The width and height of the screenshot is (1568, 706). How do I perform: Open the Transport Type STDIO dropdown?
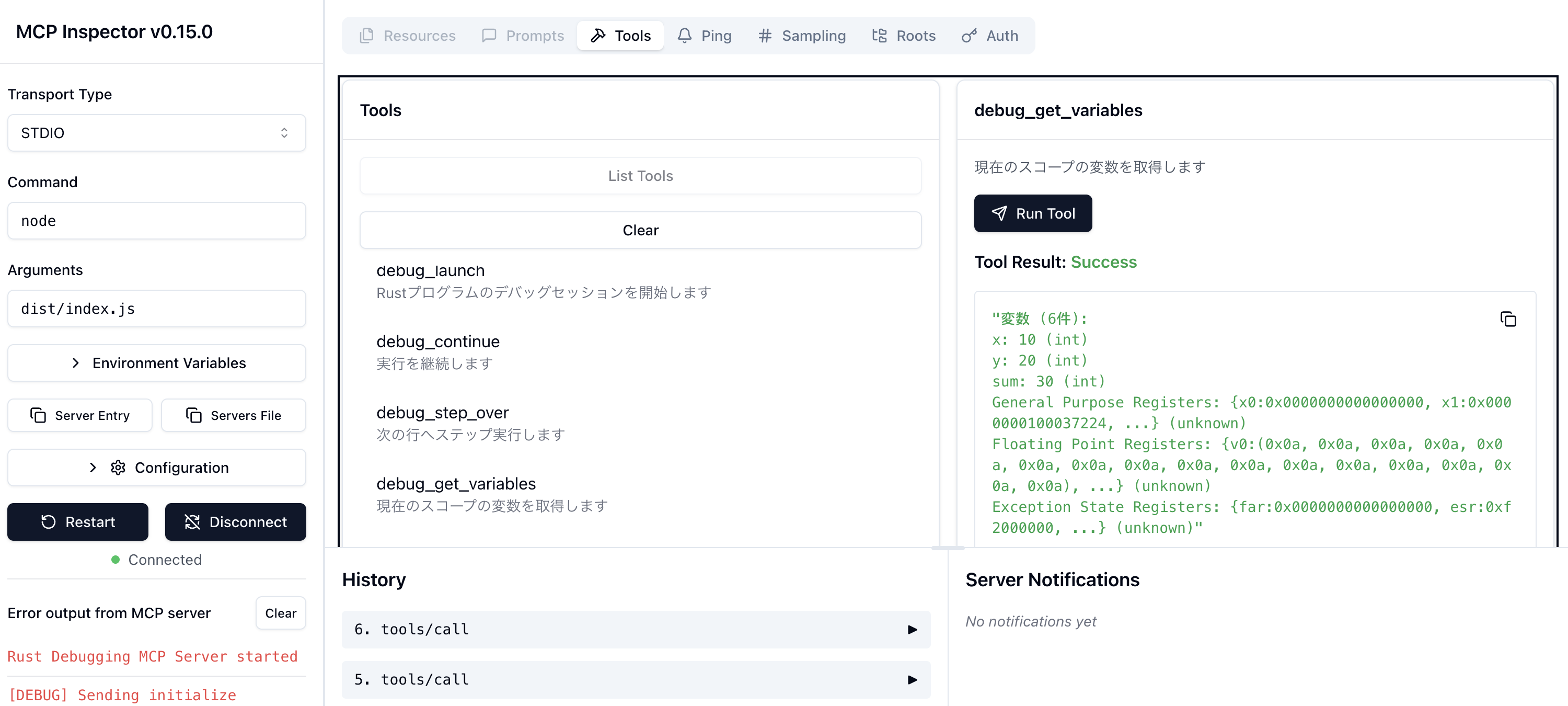click(156, 133)
